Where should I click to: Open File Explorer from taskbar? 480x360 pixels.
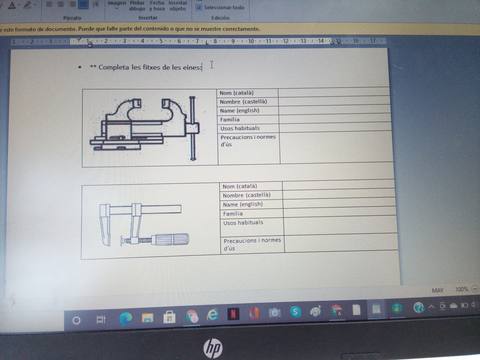coord(147,318)
